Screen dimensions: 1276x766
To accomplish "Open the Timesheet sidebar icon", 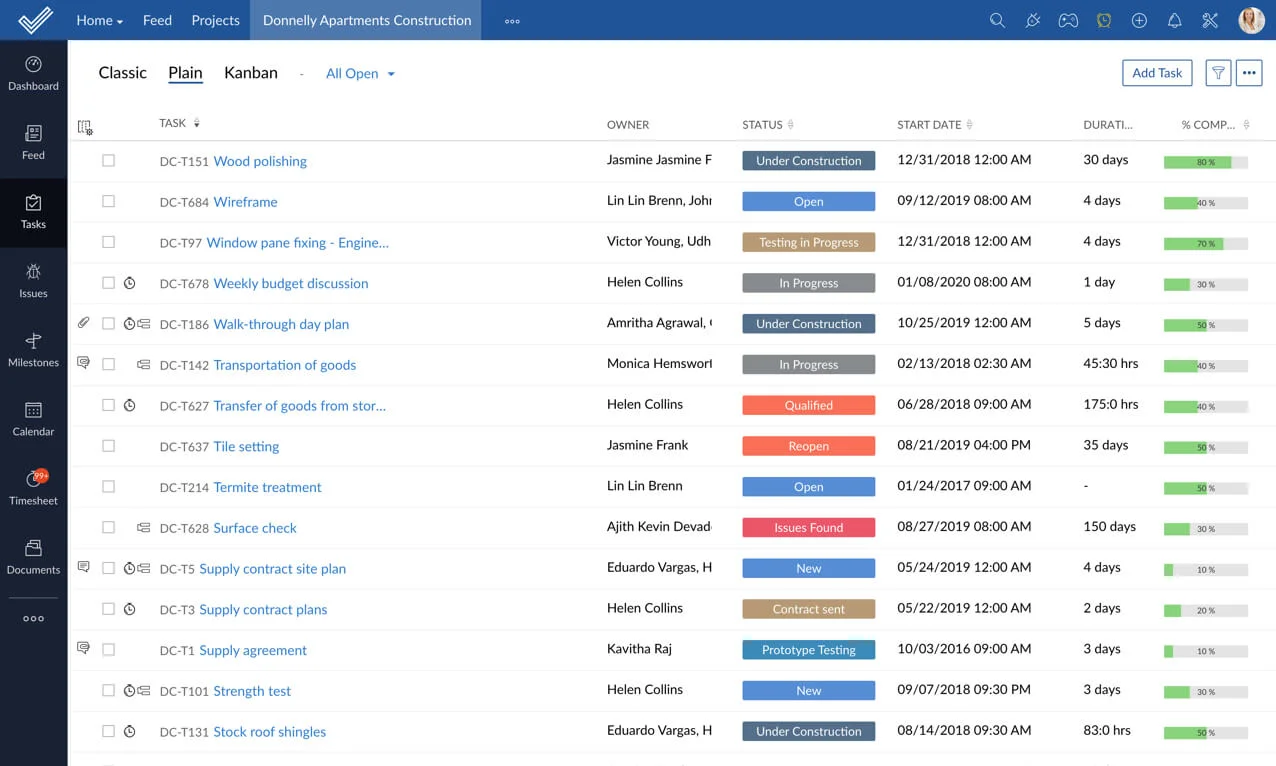I will click(33, 487).
